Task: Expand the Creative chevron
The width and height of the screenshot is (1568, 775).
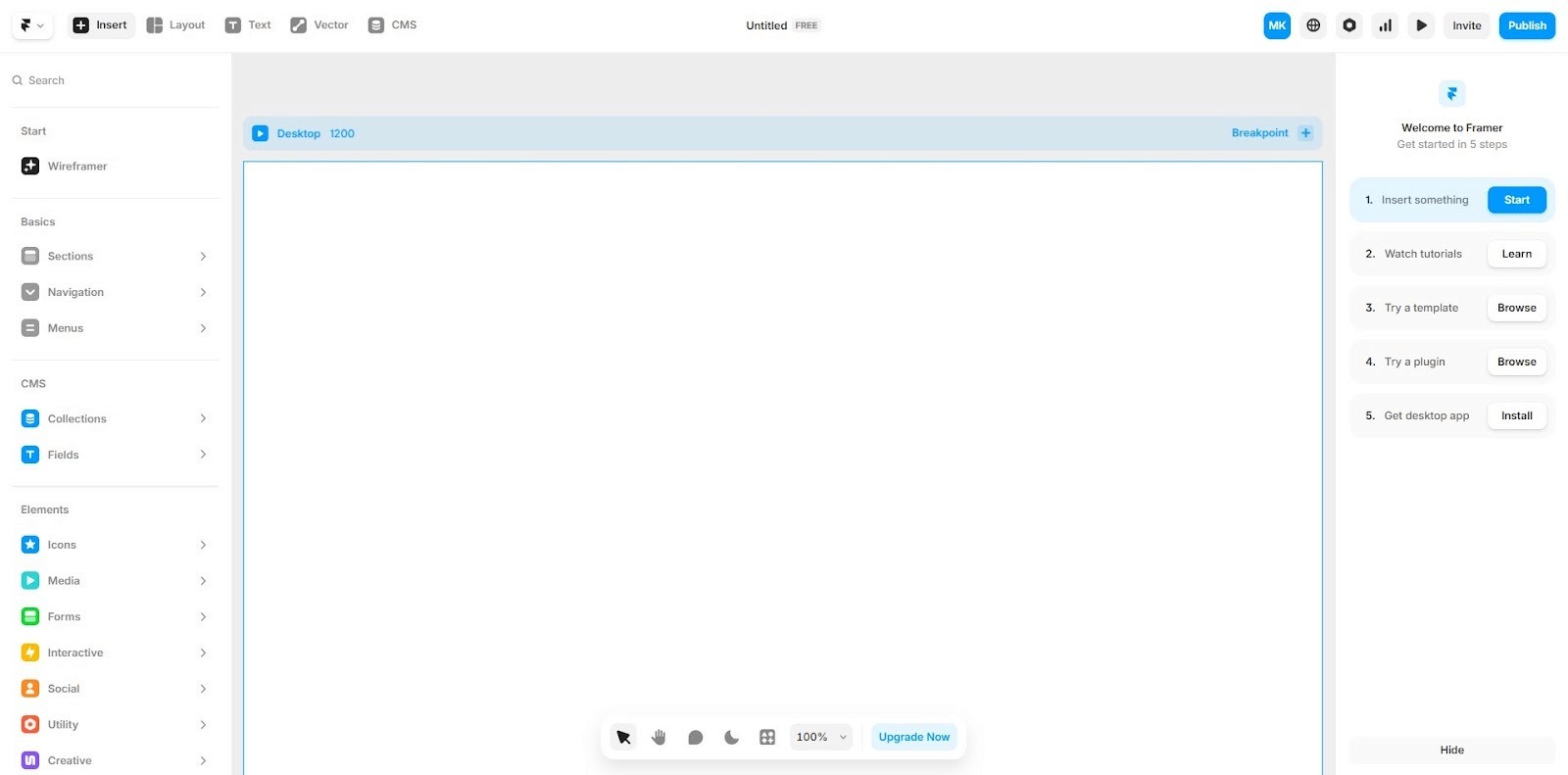Action: [203, 760]
